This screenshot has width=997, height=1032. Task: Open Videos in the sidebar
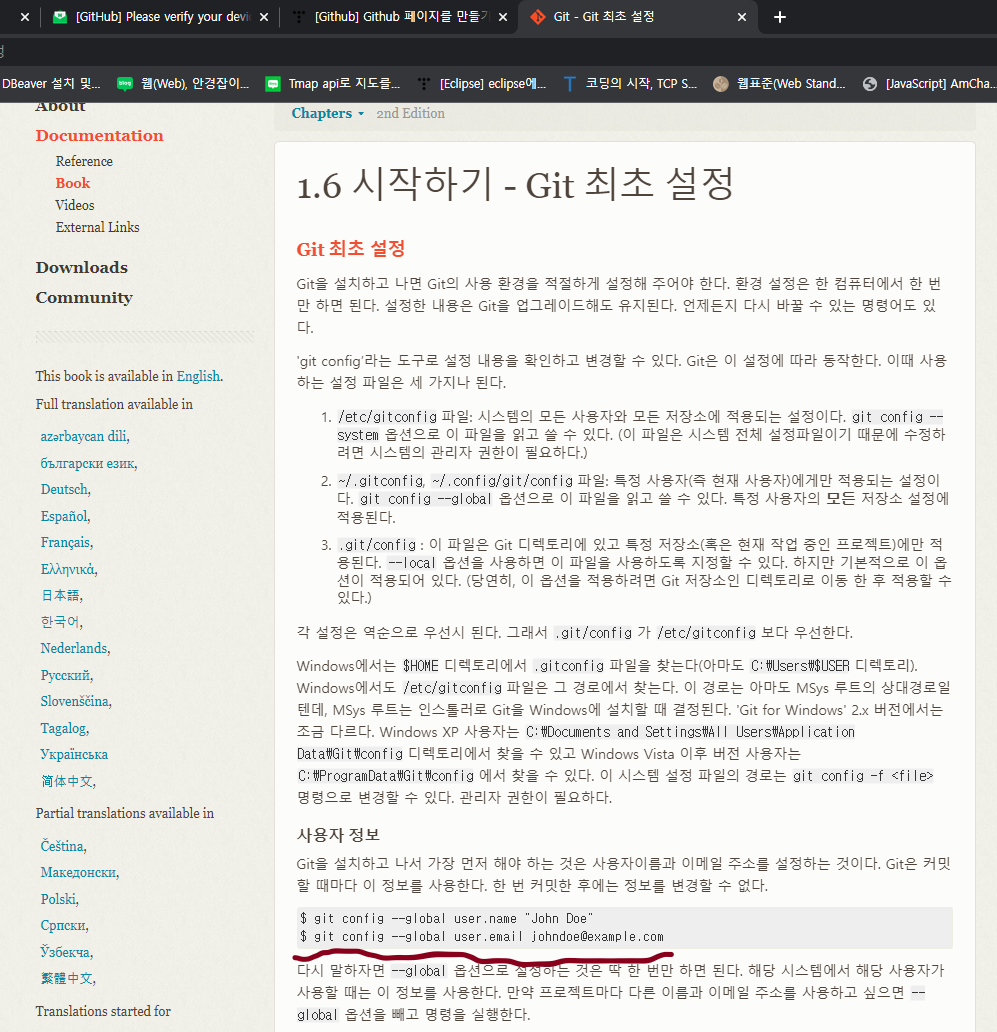click(x=75, y=205)
